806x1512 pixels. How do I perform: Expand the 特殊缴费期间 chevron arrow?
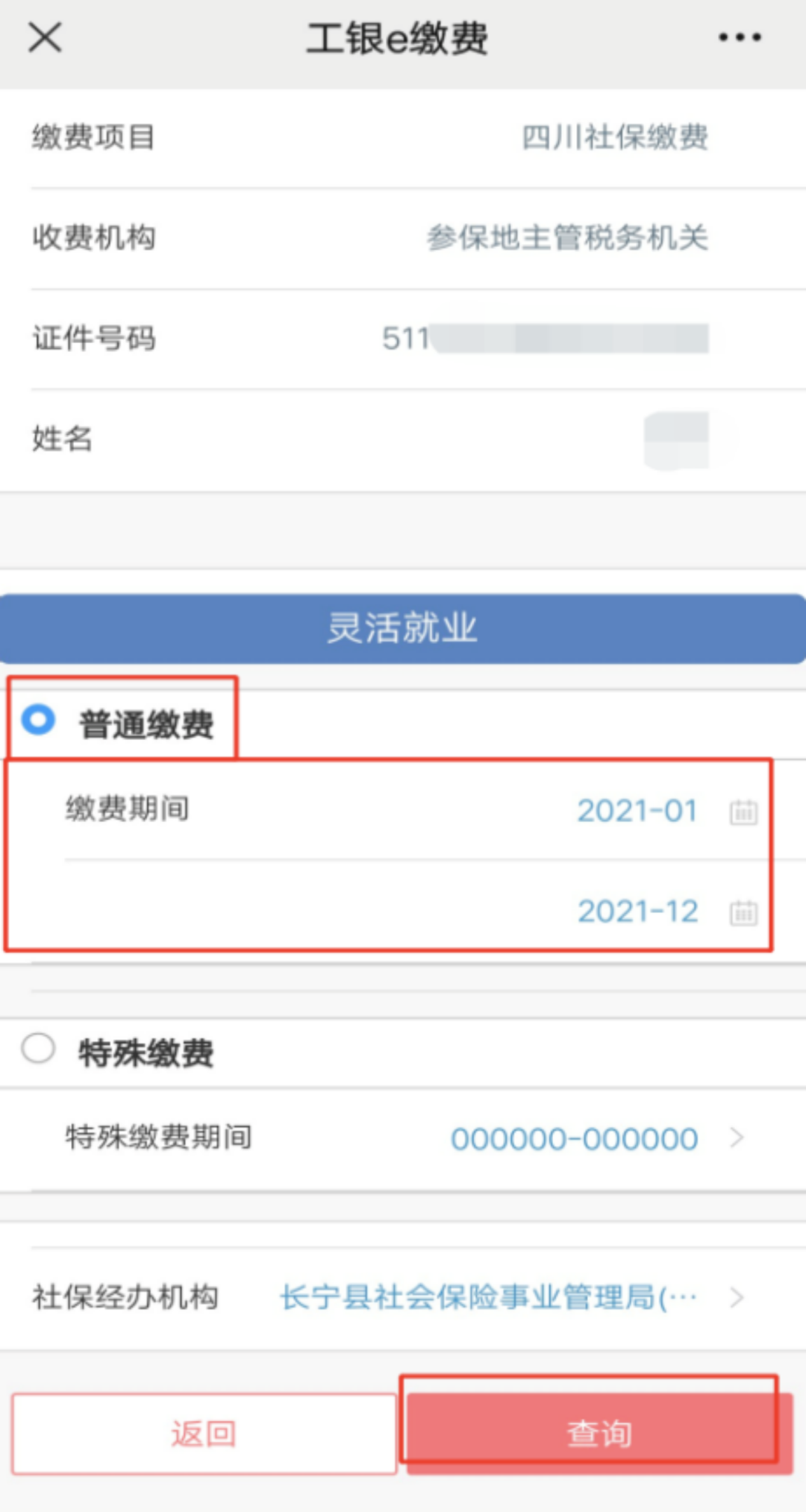point(737,1138)
